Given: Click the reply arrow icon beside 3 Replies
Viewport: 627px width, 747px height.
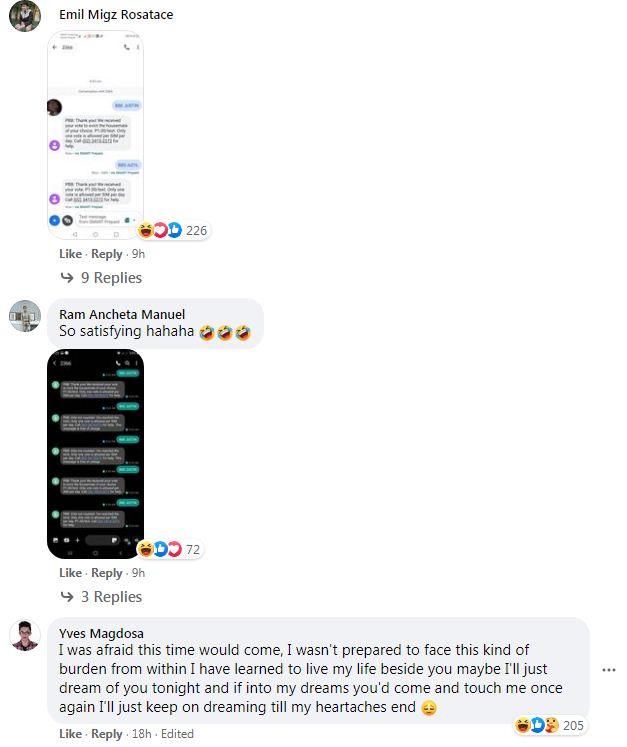Looking at the screenshot, I should [x=67, y=596].
